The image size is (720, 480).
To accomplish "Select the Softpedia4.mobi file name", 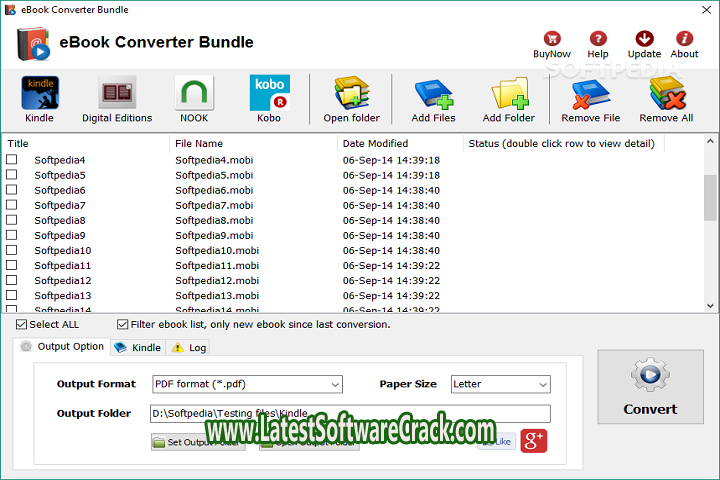I will click(x=214, y=160).
